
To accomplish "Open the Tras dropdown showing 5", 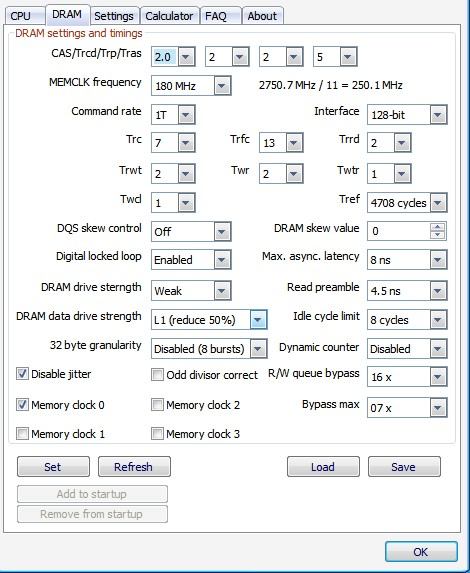I will (335, 57).
